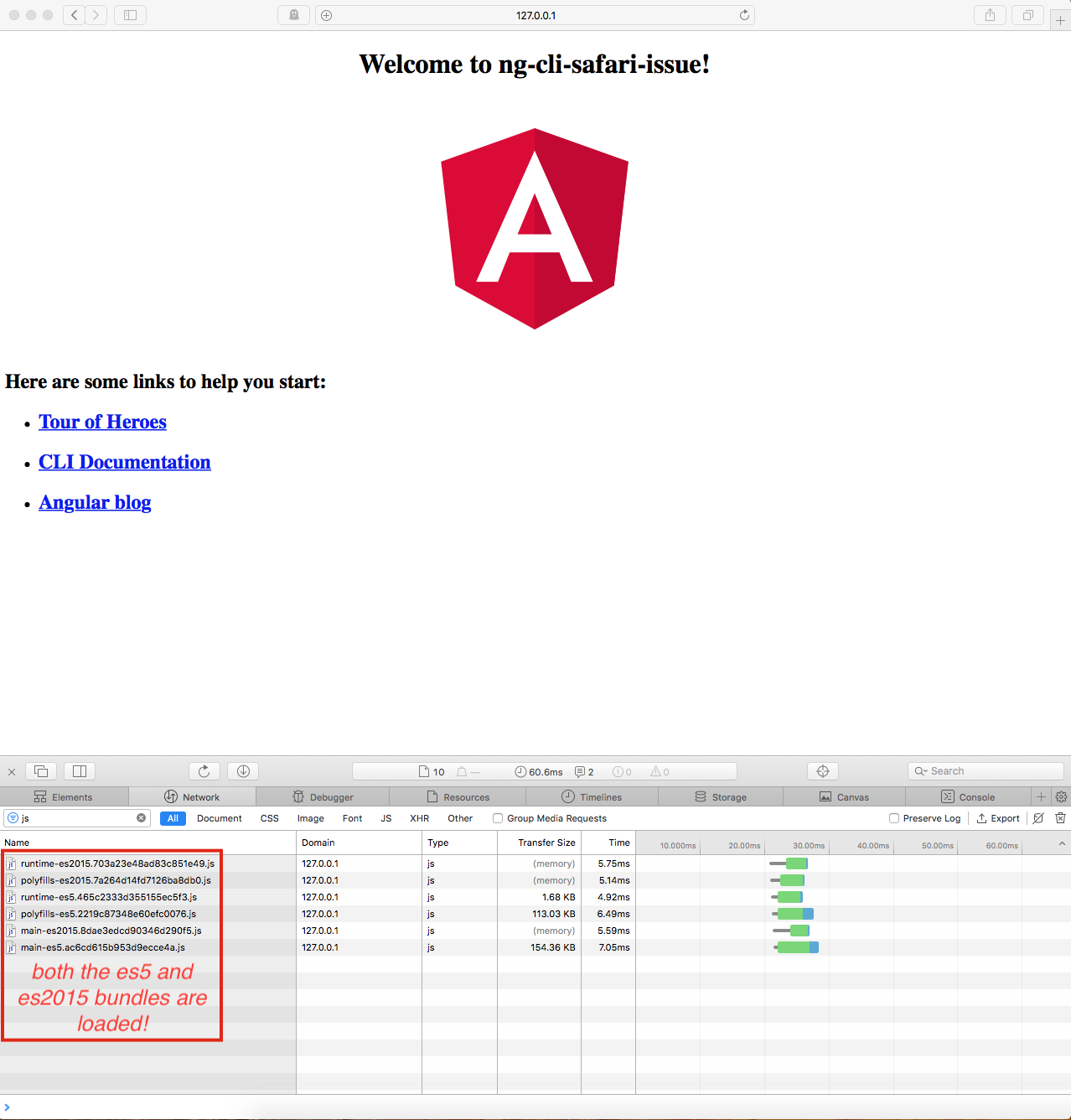Toggle disable caches icon
The height and width of the screenshot is (1120, 1071).
pyautogui.click(x=1038, y=818)
